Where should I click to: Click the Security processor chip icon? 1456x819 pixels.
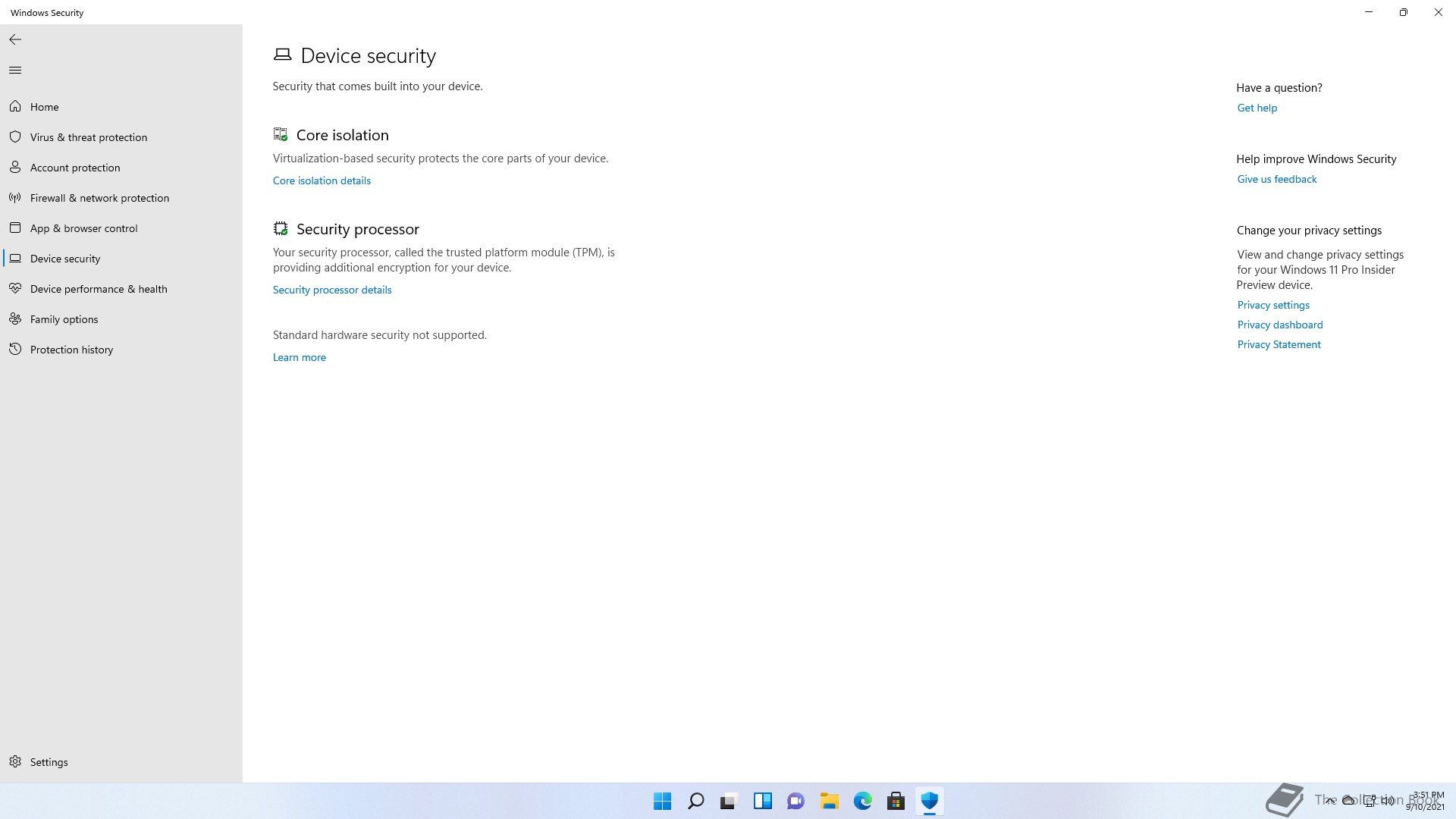(281, 228)
